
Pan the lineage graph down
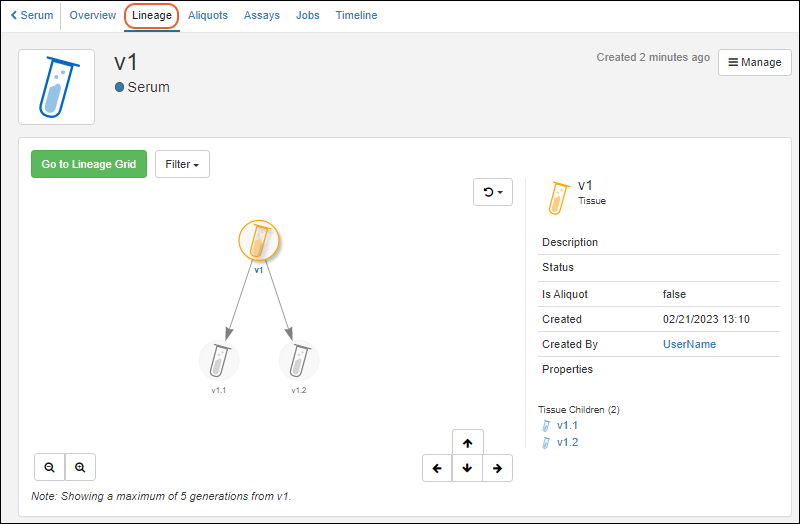coord(467,468)
